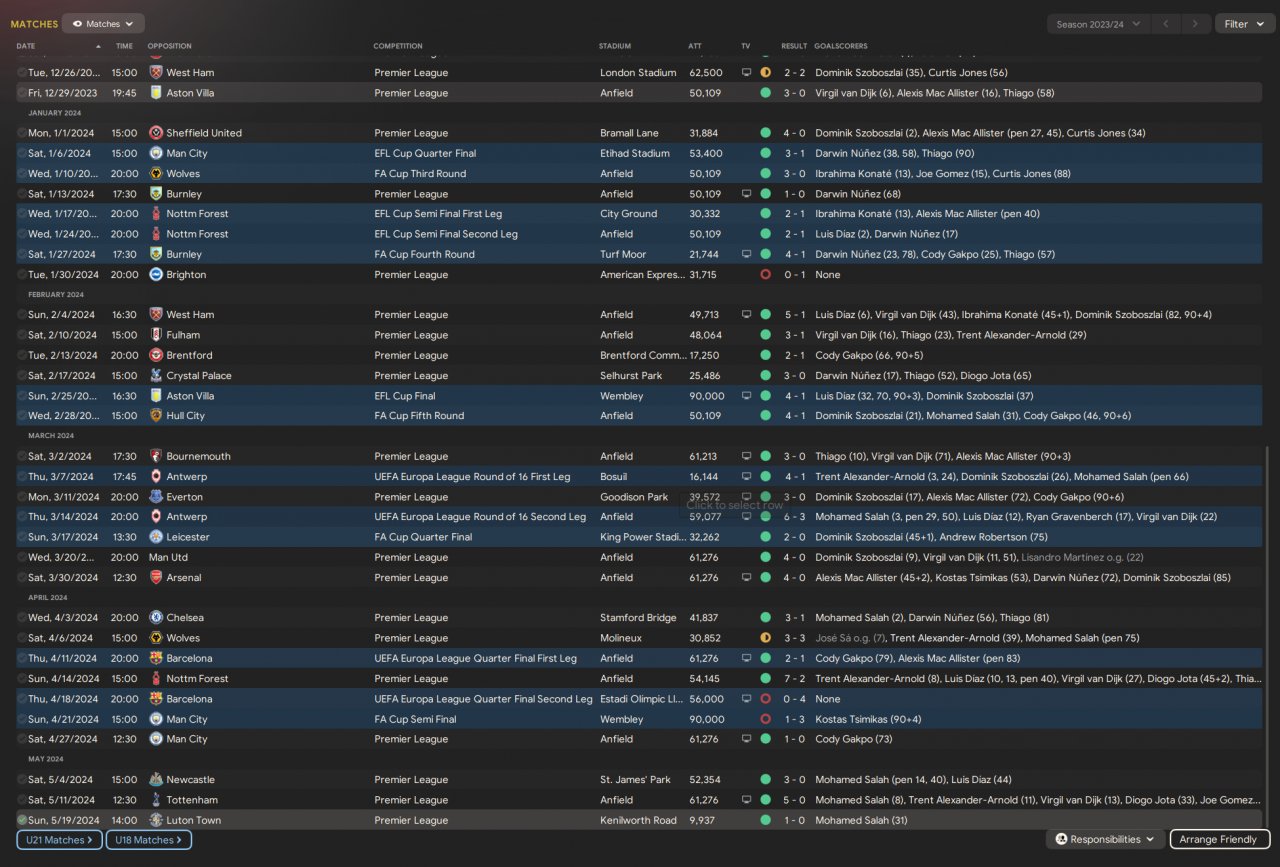Open the Crystal Palace club crest
This screenshot has width=1280, height=867.
pos(155,376)
